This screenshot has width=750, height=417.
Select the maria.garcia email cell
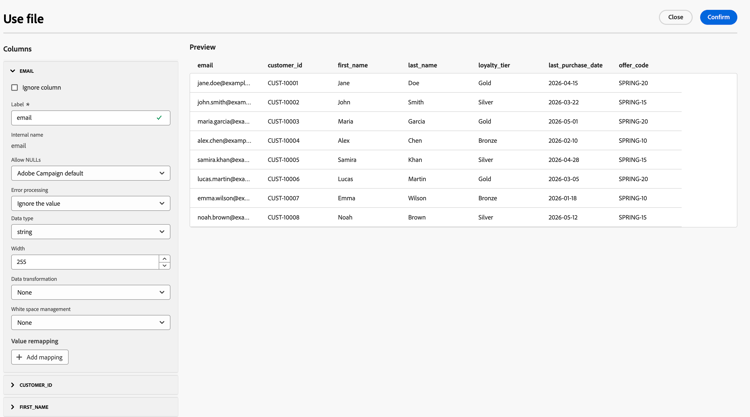pyautogui.click(x=223, y=121)
